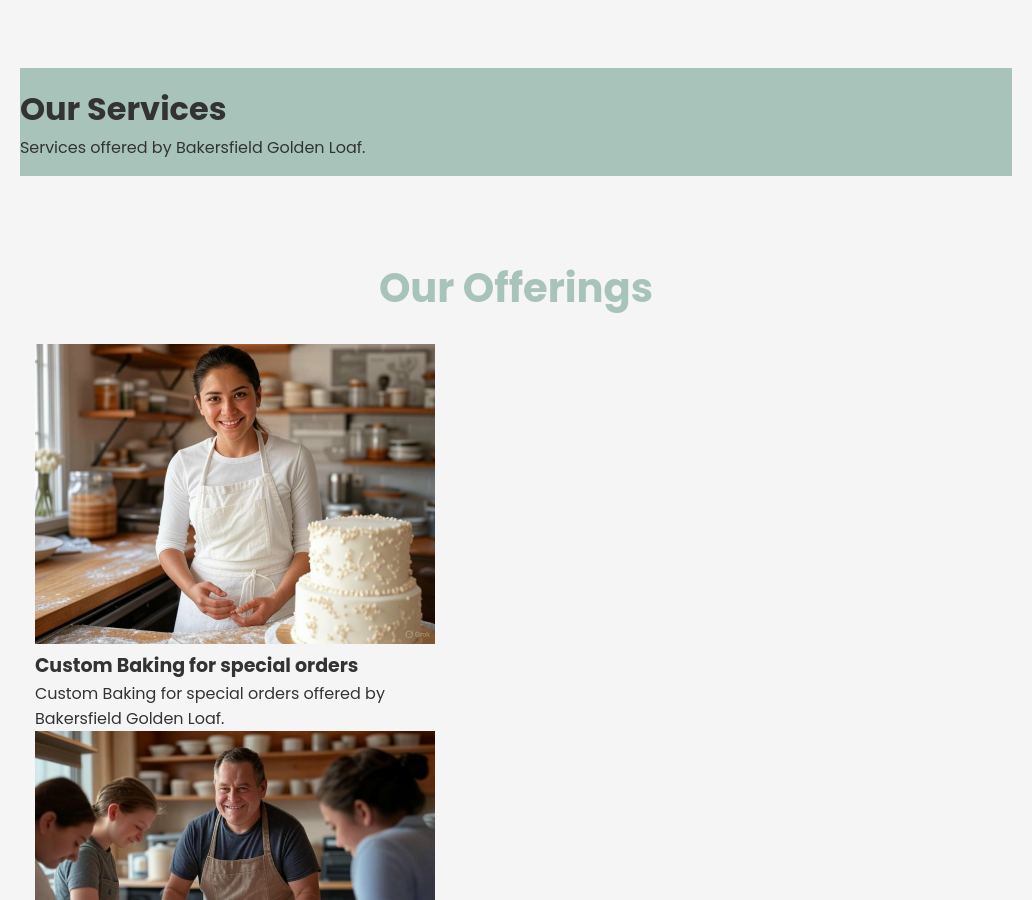Click the 'Services offered by Bakersfield Golden Loaf' subtitle
Image resolution: width=1032 pixels, height=900 pixels.
pyautogui.click(x=193, y=147)
